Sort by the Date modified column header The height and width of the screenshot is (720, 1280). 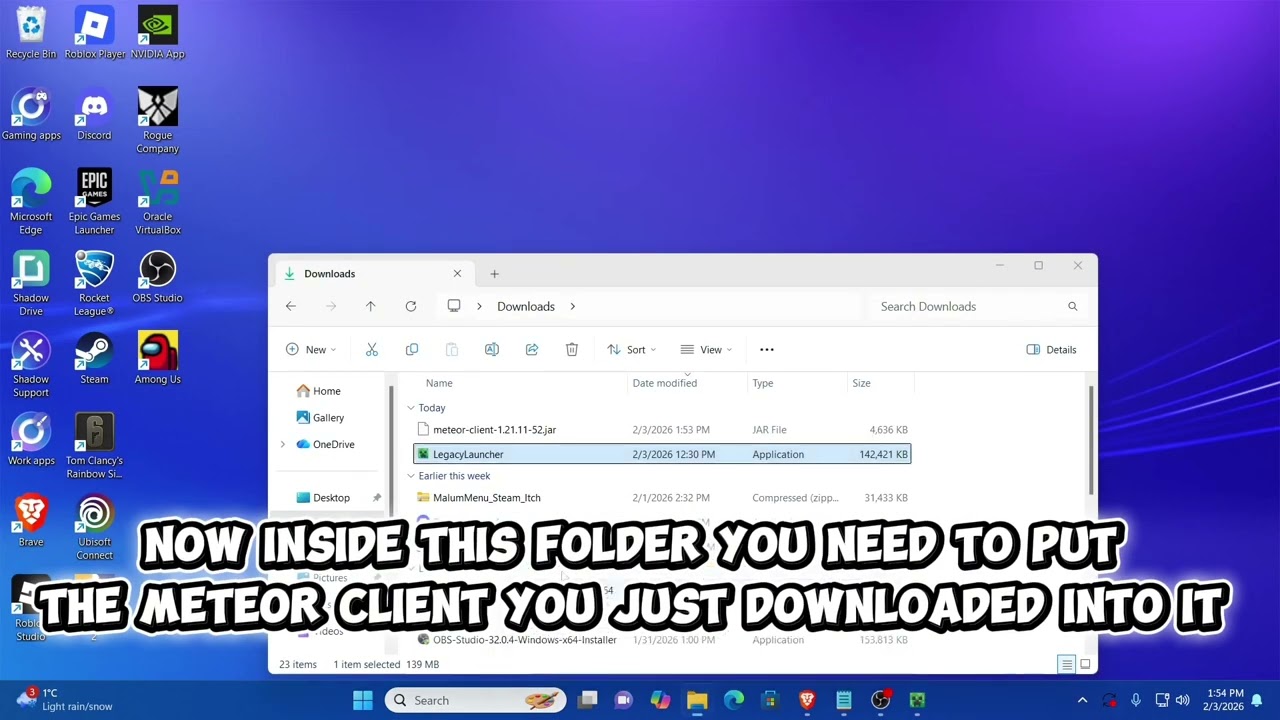pyautogui.click(x=664, y=383)
